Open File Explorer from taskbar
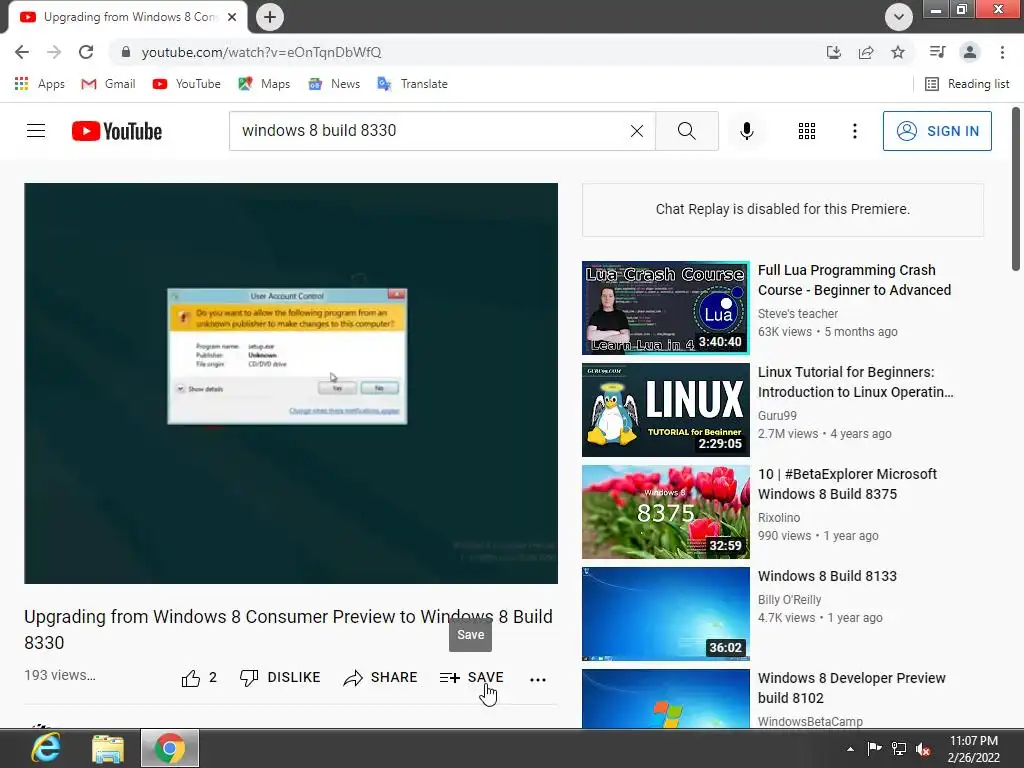This screenshot has width=1024, height=768. 108,748
